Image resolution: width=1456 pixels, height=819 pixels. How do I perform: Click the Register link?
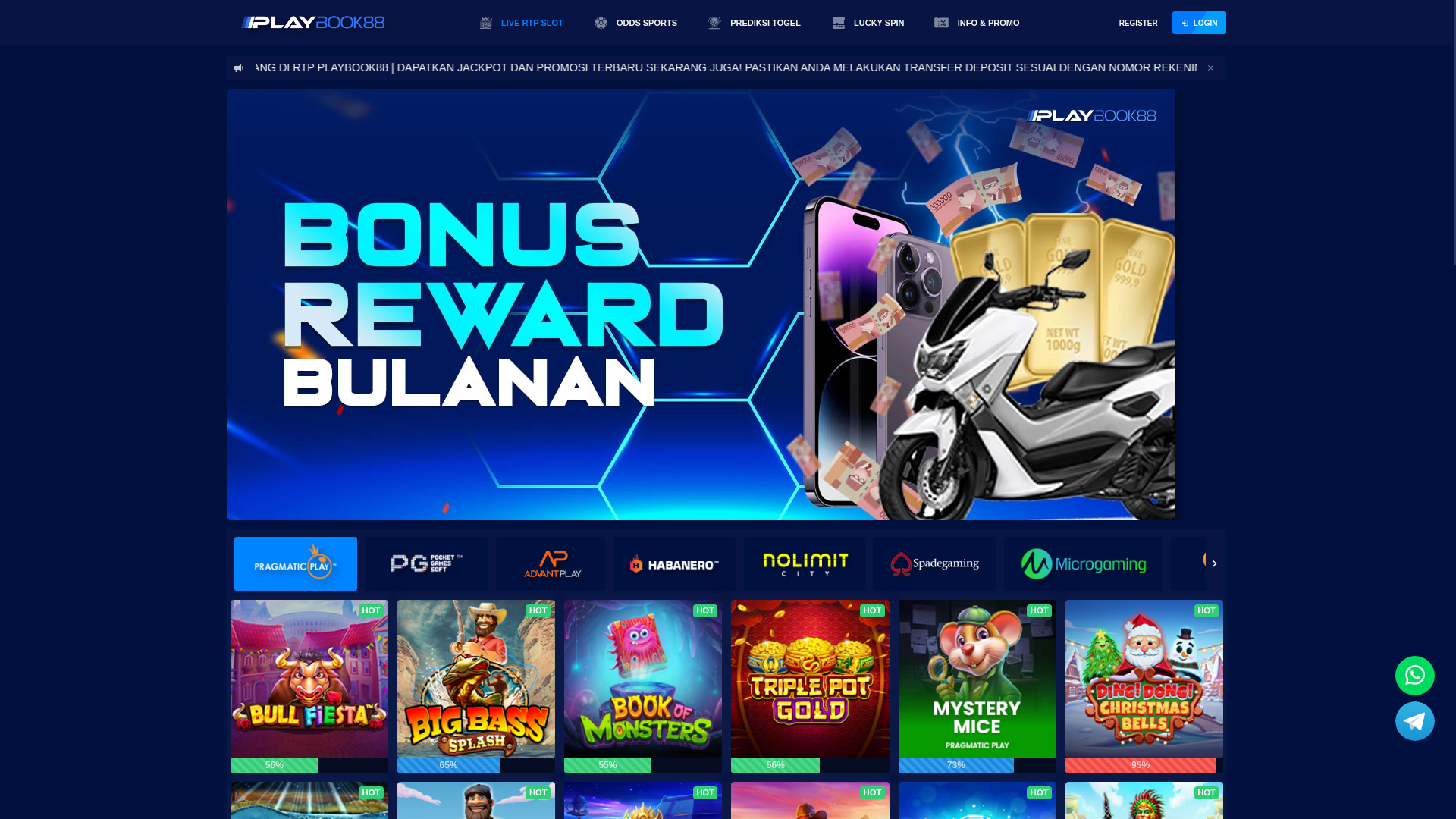pos(1137,23)
